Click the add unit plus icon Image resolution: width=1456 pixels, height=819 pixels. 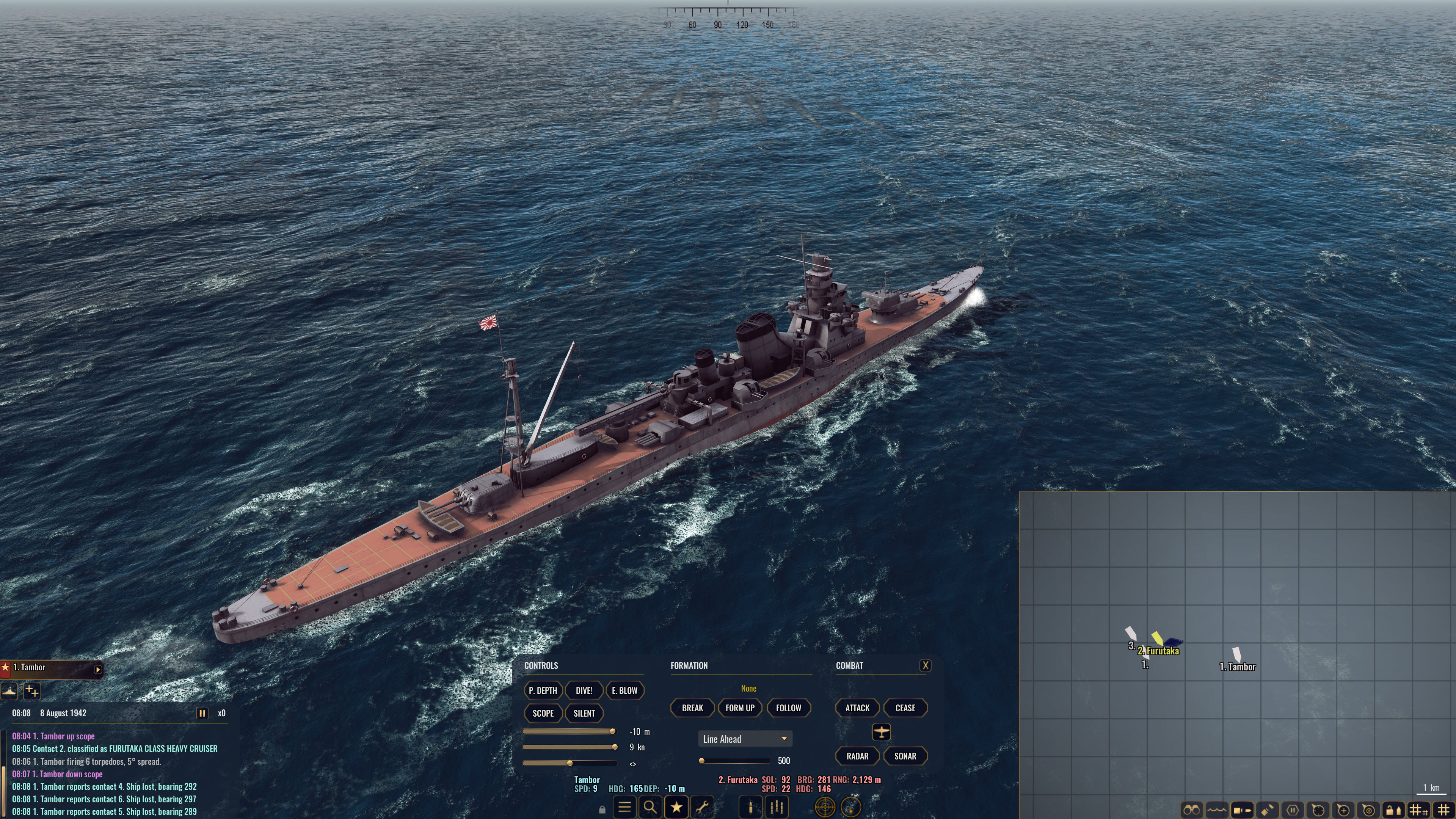[x=32, y=691]
